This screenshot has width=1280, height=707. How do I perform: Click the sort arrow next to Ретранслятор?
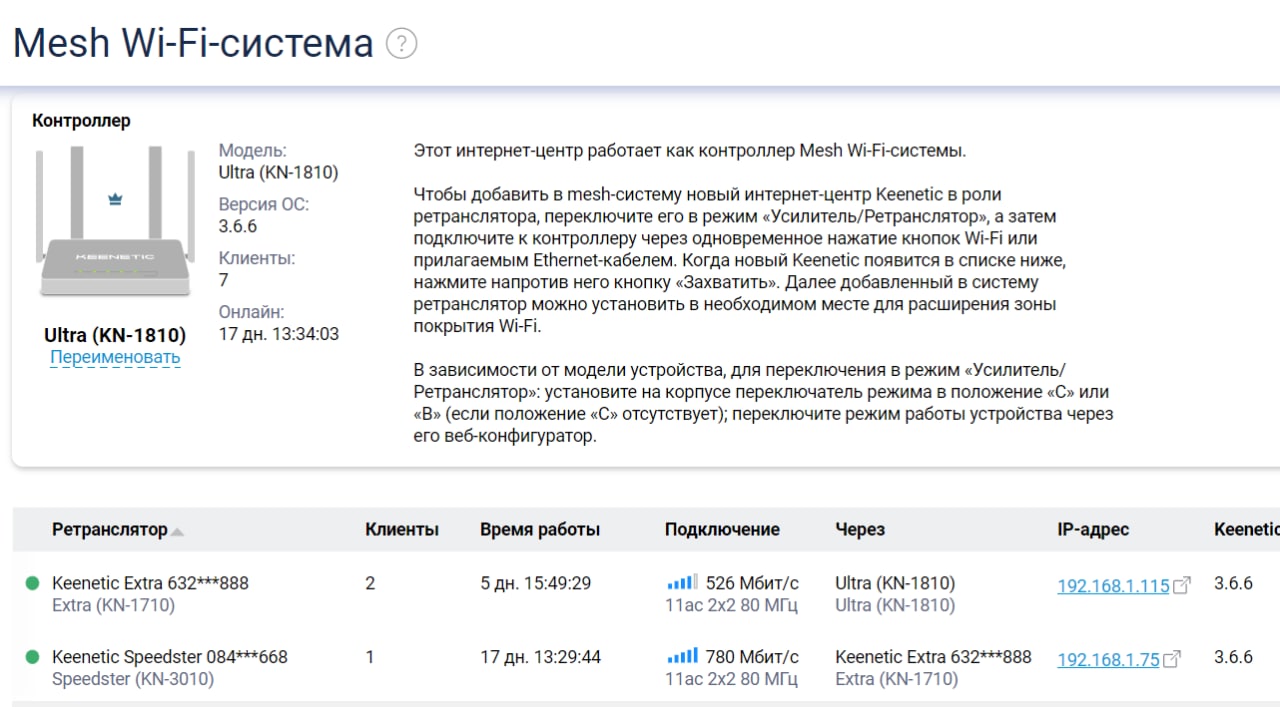(x=177, y=532)
